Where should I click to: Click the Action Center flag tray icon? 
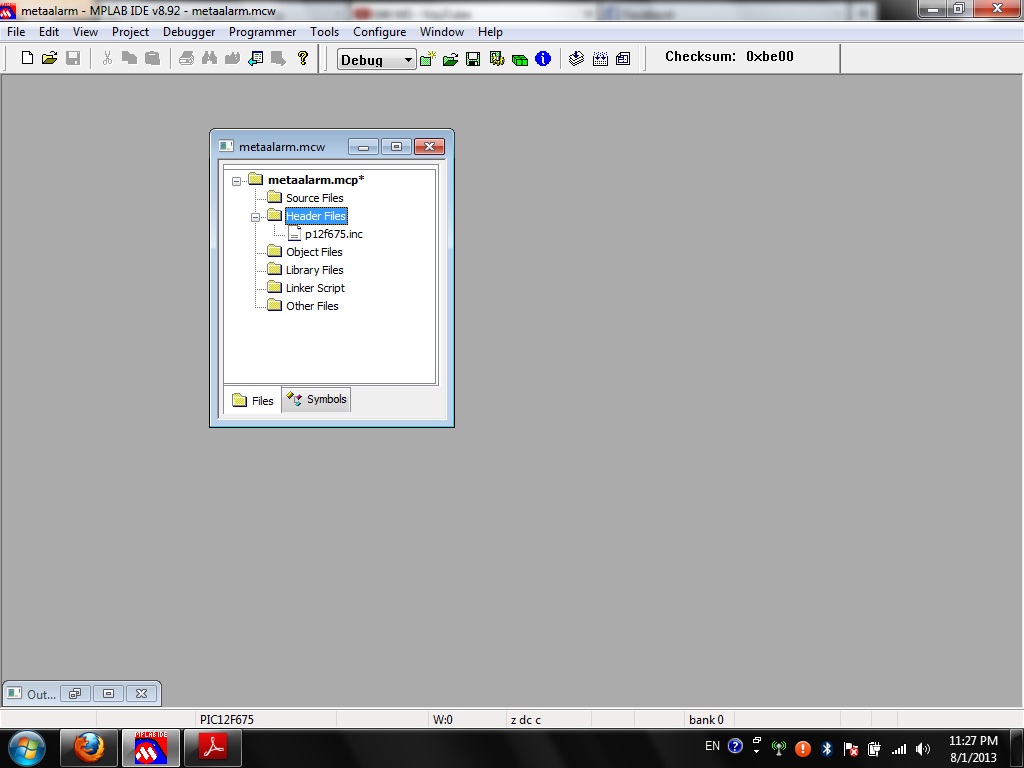[x=850, y=748]
